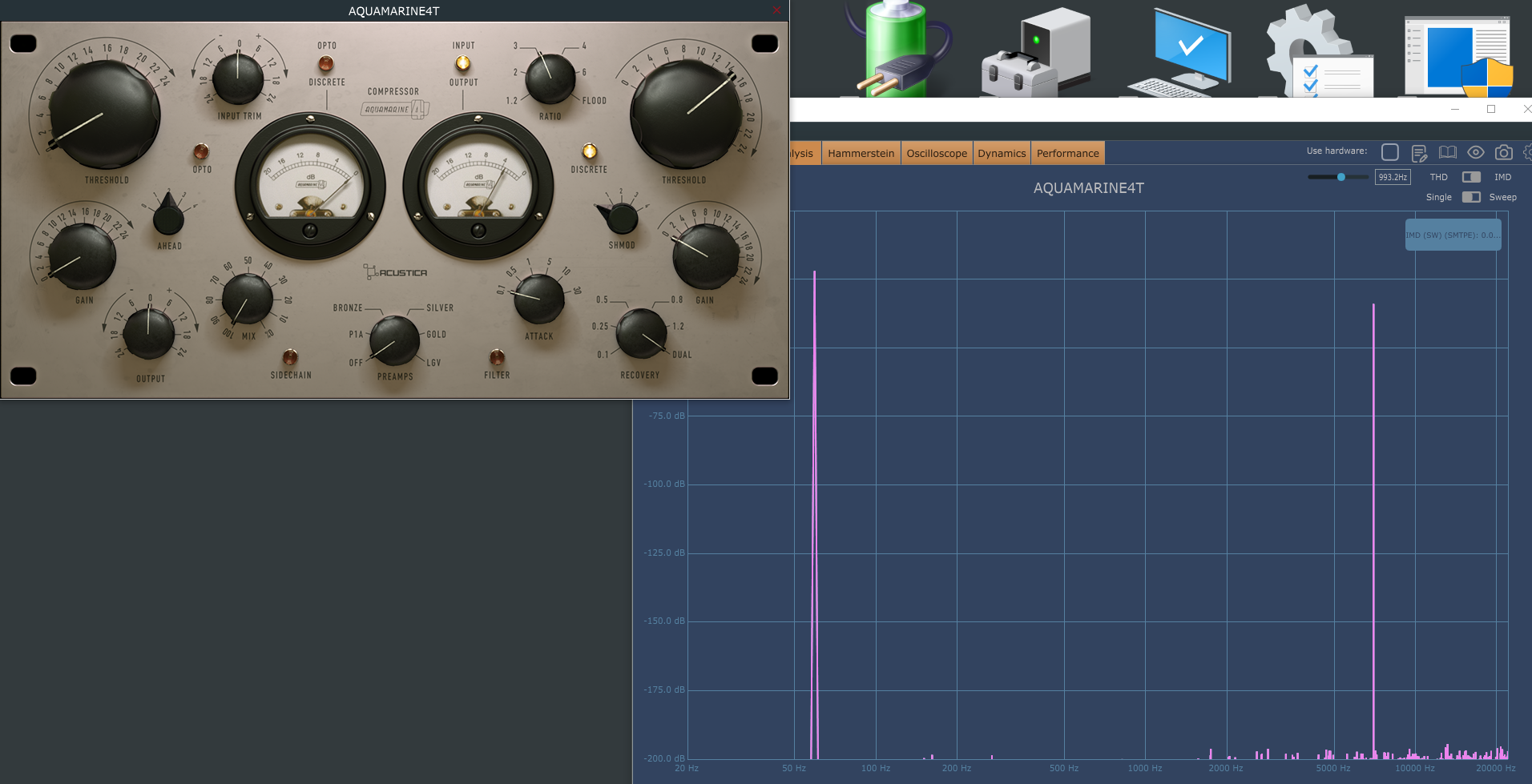
Task: Open the manual book icon
Action: [x=1447, y=152]
